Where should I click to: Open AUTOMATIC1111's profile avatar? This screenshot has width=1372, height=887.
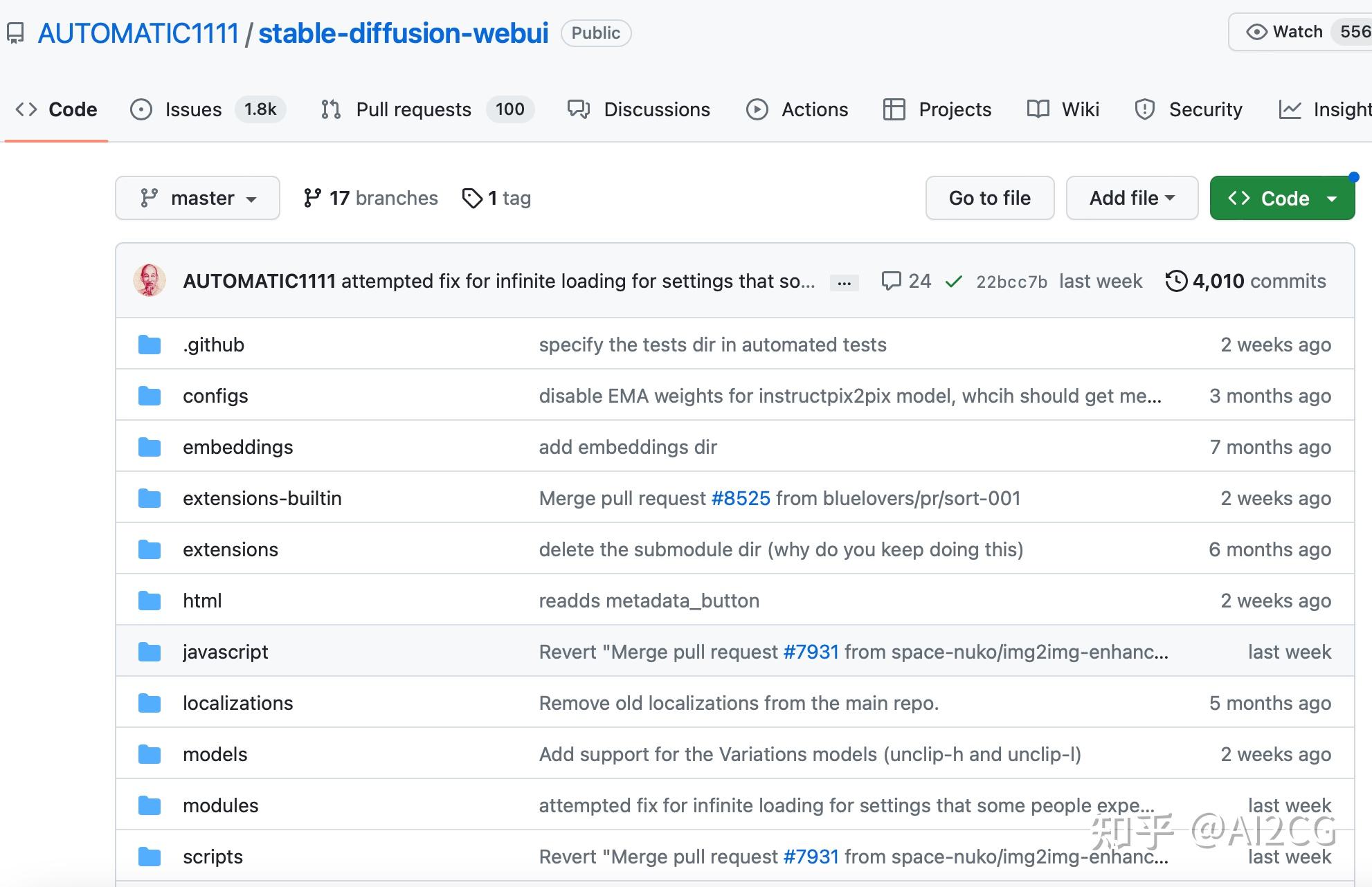point(150,281)
